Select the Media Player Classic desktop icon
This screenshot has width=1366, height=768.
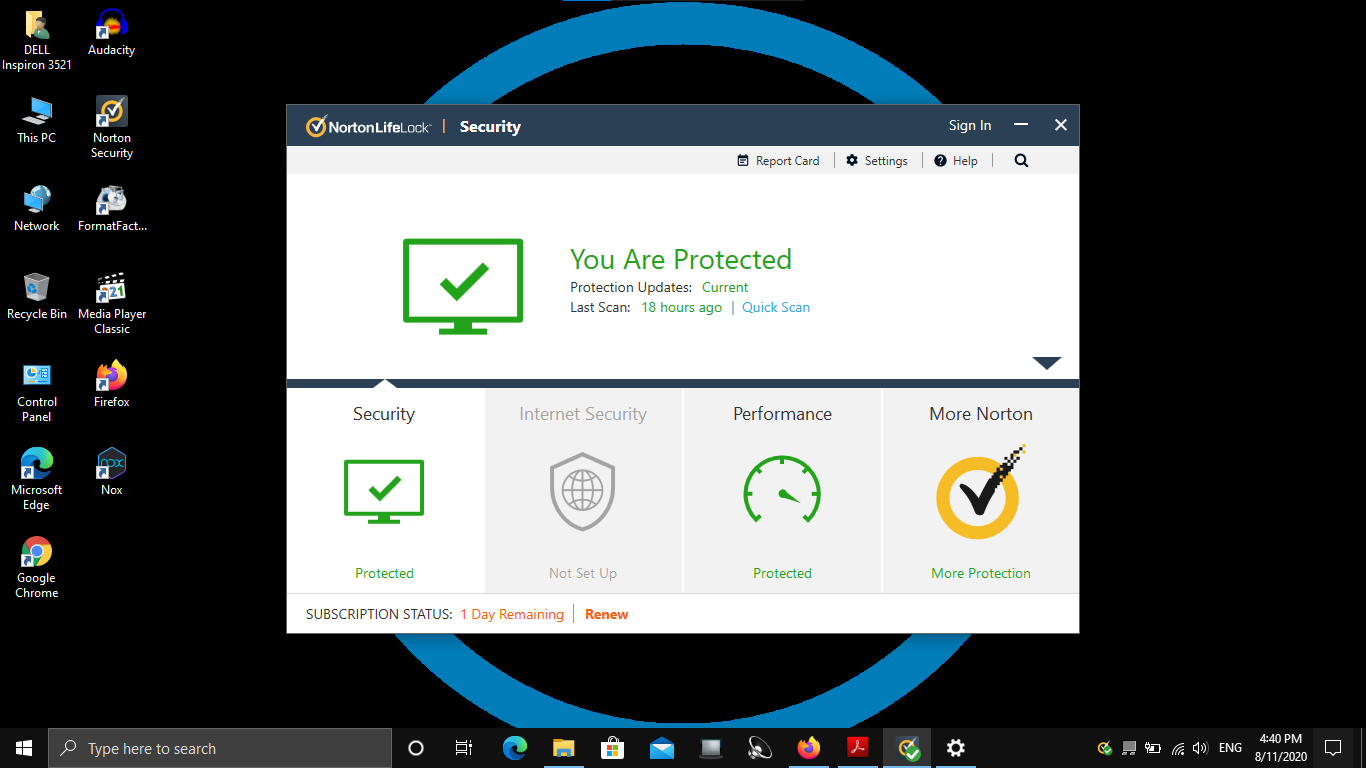tap(112, 304)
